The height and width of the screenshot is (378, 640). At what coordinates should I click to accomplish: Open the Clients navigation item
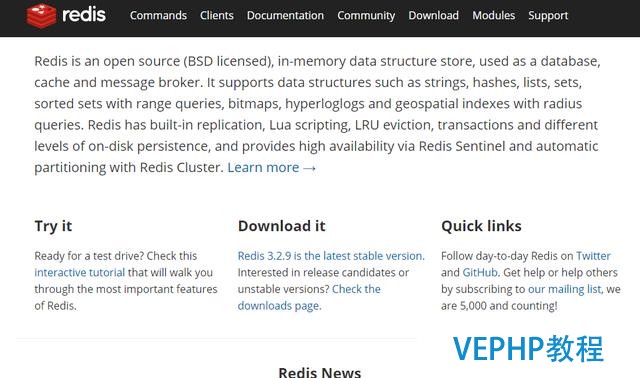[x=217, y=16]
